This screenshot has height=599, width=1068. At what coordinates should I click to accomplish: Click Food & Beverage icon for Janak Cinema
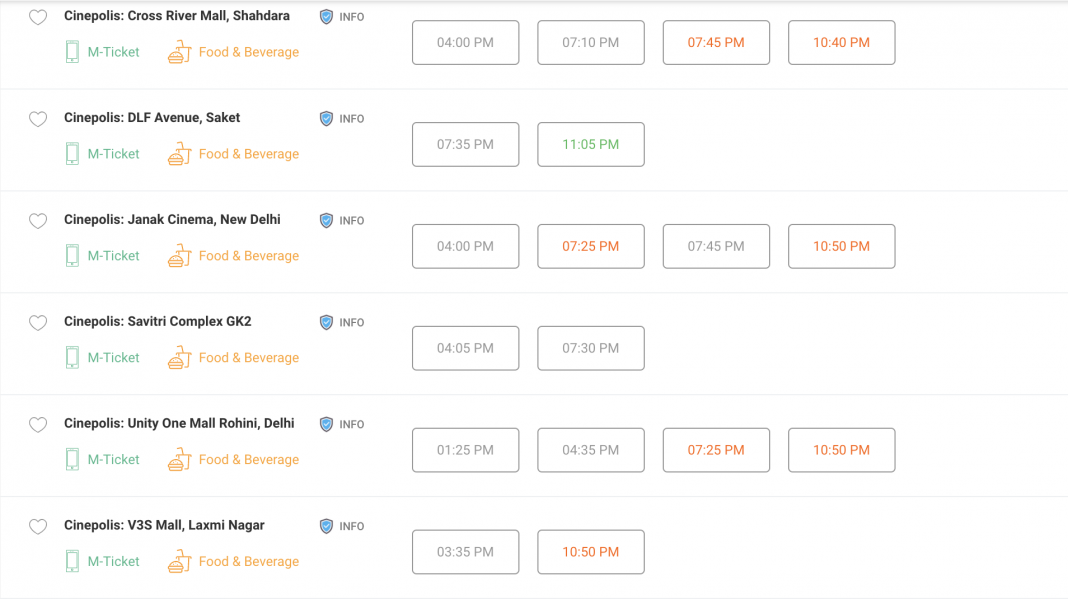180,256
